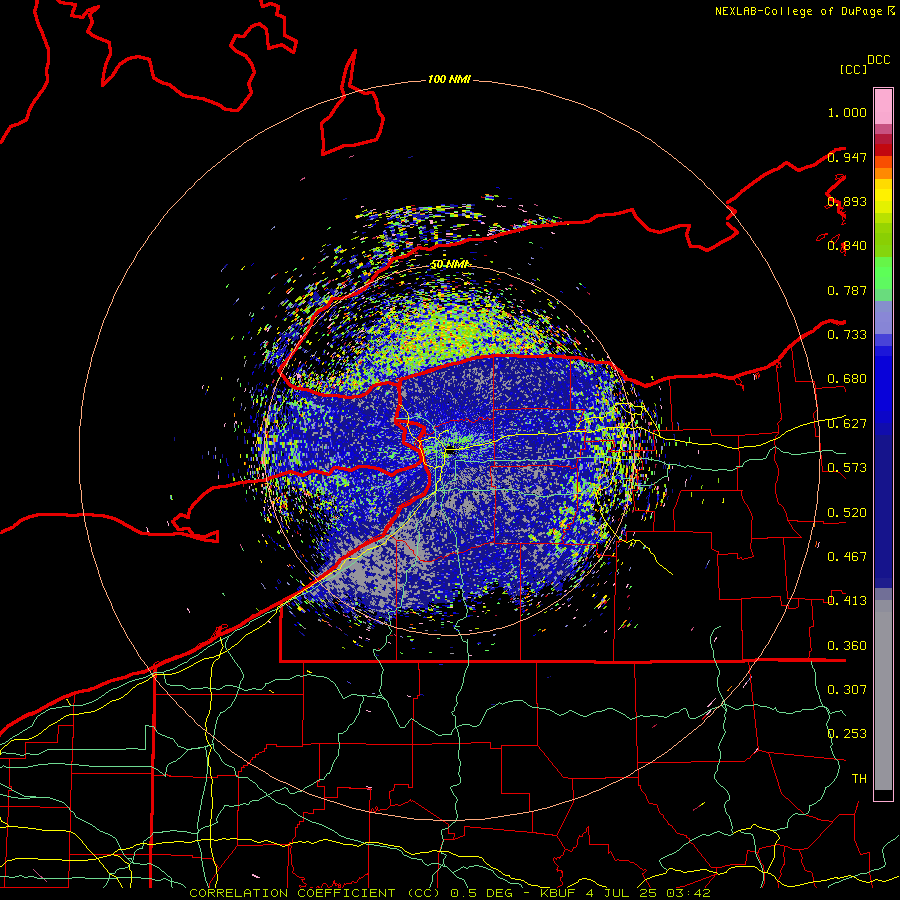Click the NEXLAB-College of DuPage header text
The height and width of the screenshot is (900, 900).
[x=799, y=11]
